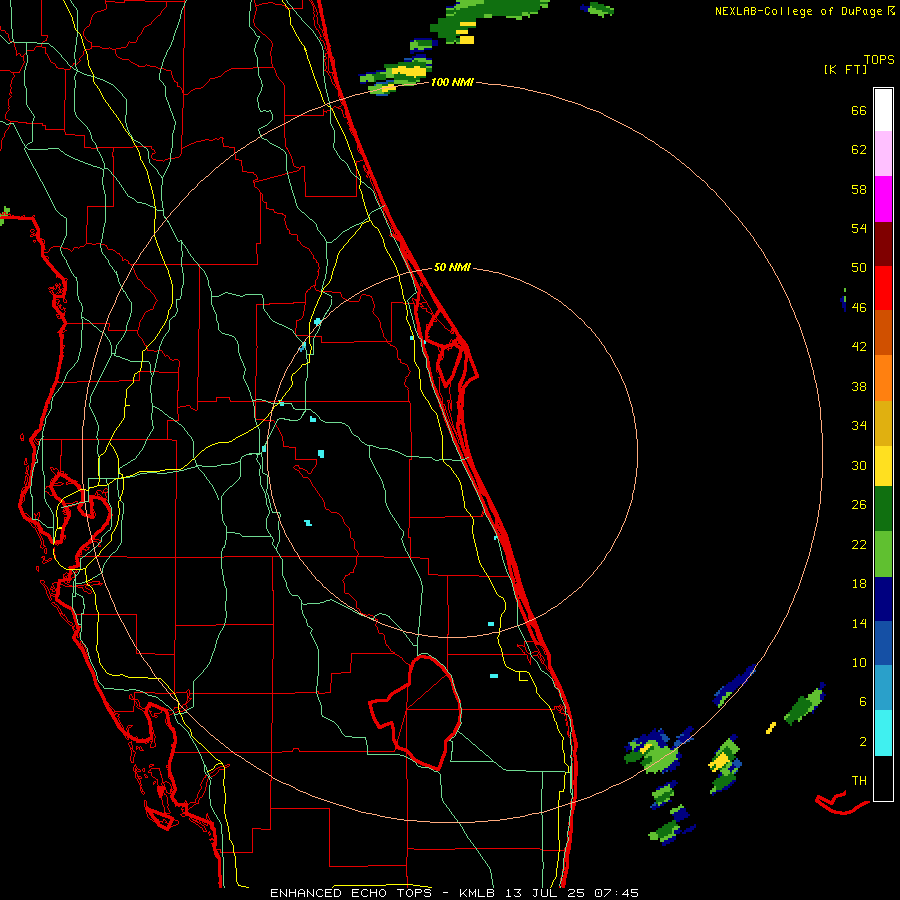Screen dimensions: 900x900
Task: Click the 50 legend value
Action: coord(859,268)
